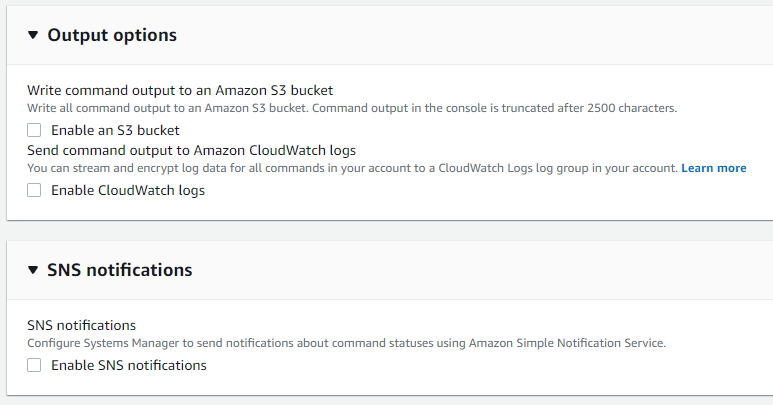Check the Enable SNS notifications box
Viewport: 773px width, 405px height.
[34, 365]
